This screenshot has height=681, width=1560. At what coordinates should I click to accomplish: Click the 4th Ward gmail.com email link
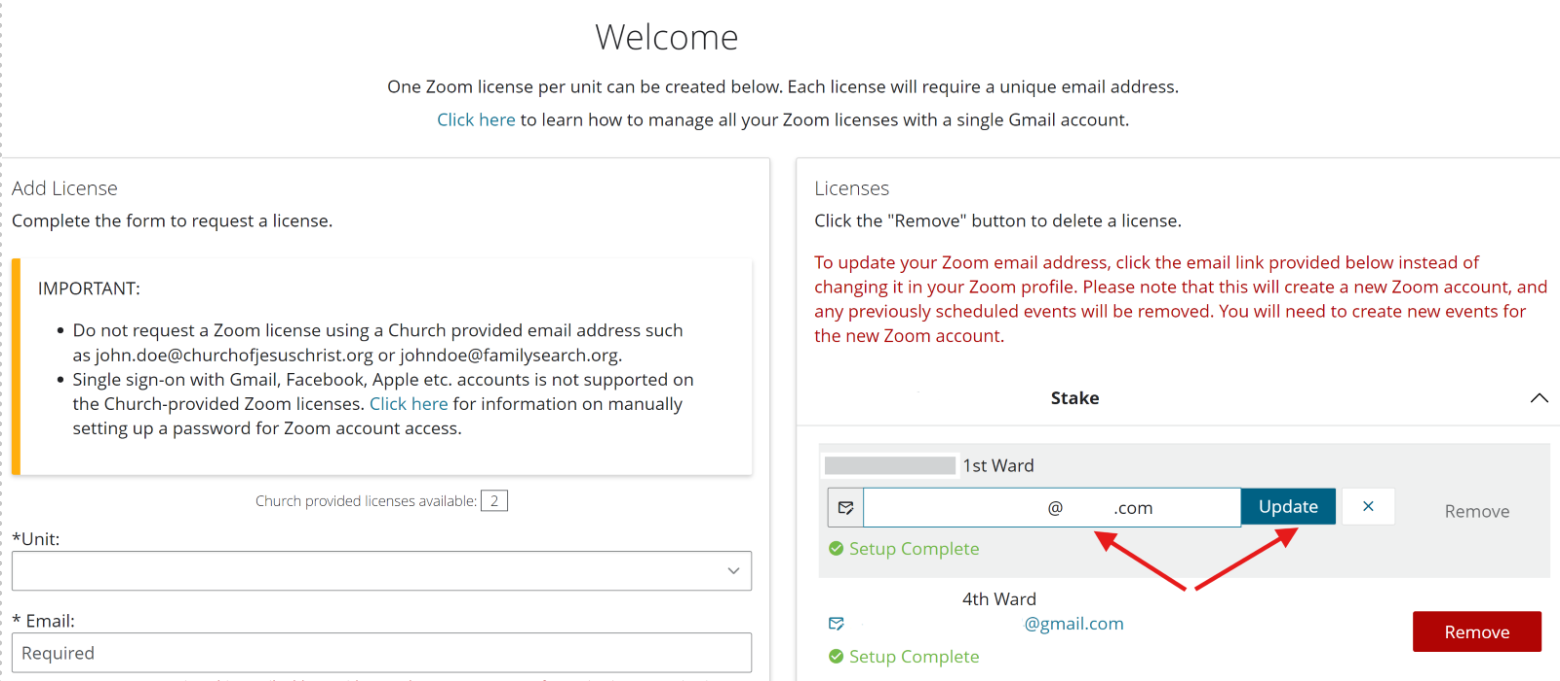tap(1073, 624)
